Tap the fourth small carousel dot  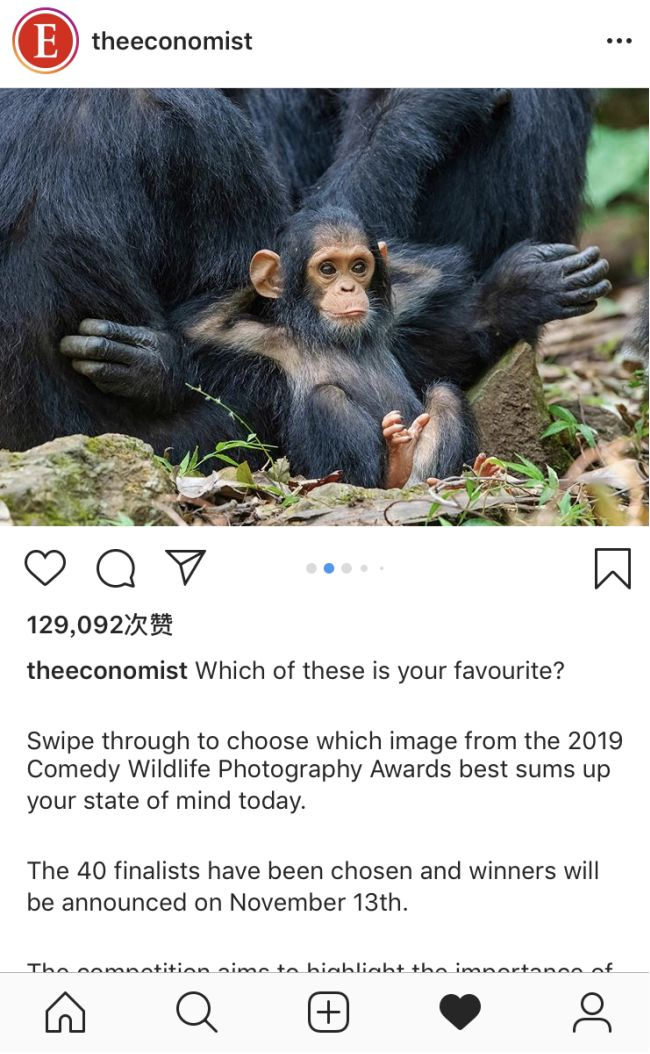364,568
